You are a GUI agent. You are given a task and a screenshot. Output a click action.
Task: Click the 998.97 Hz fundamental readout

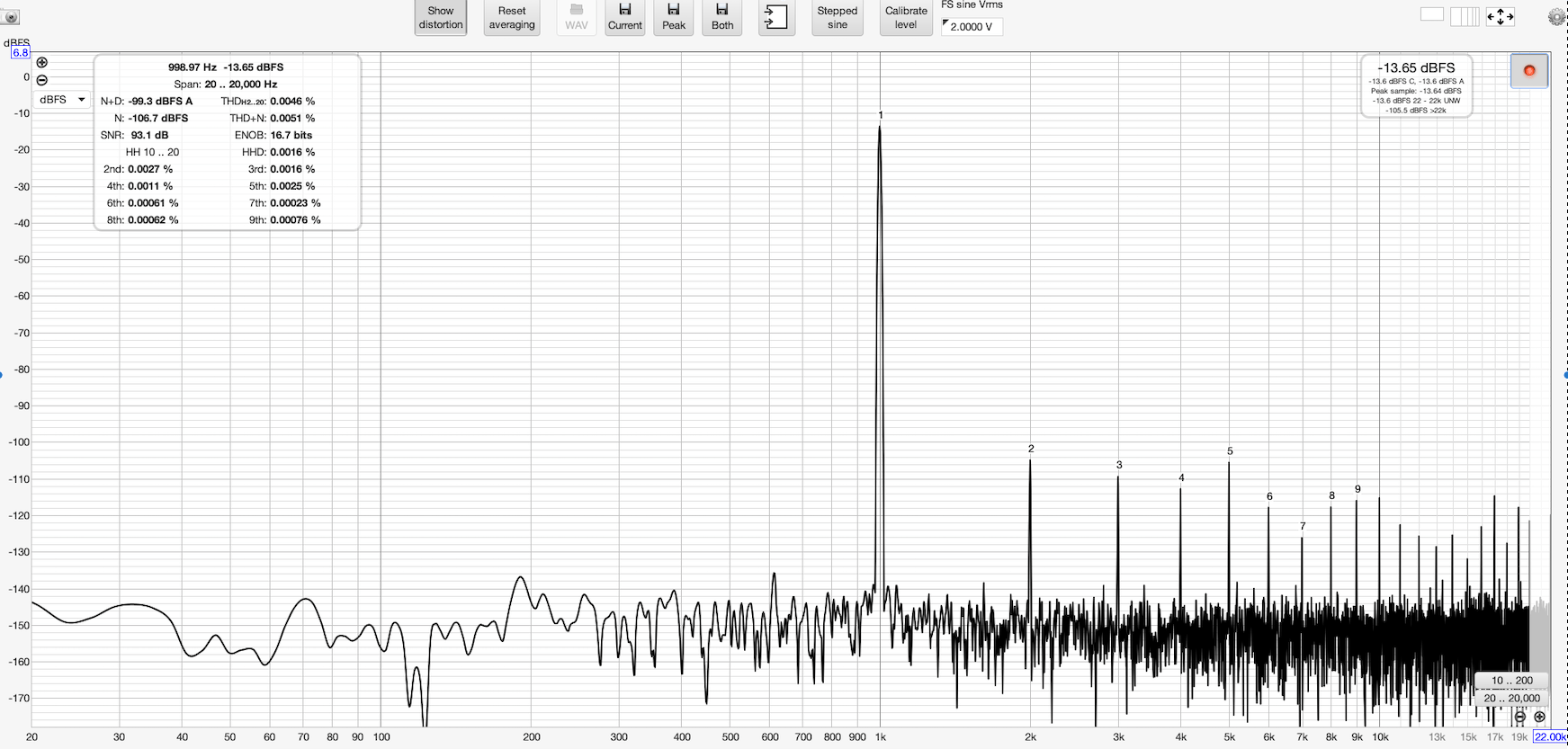coord(193,67)
